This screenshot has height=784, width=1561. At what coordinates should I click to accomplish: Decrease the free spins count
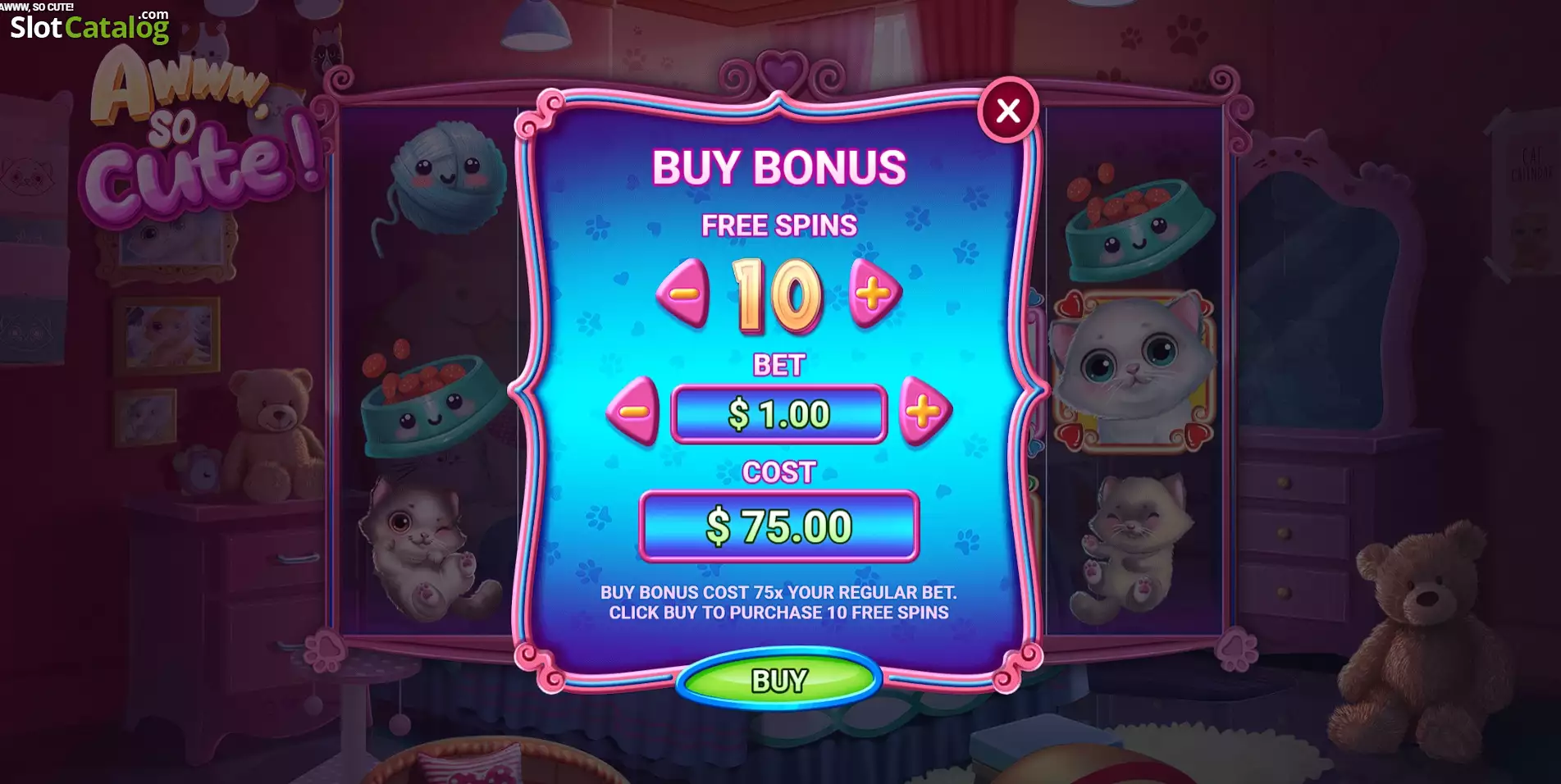[683, 294]
